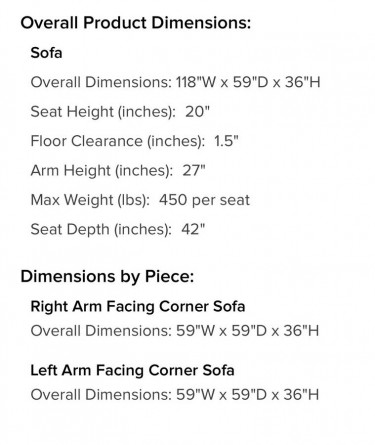Select the Right Arm Facing Corner Sofa heading
This screenshot has width=375, height=445.
(x=138, y=306)
